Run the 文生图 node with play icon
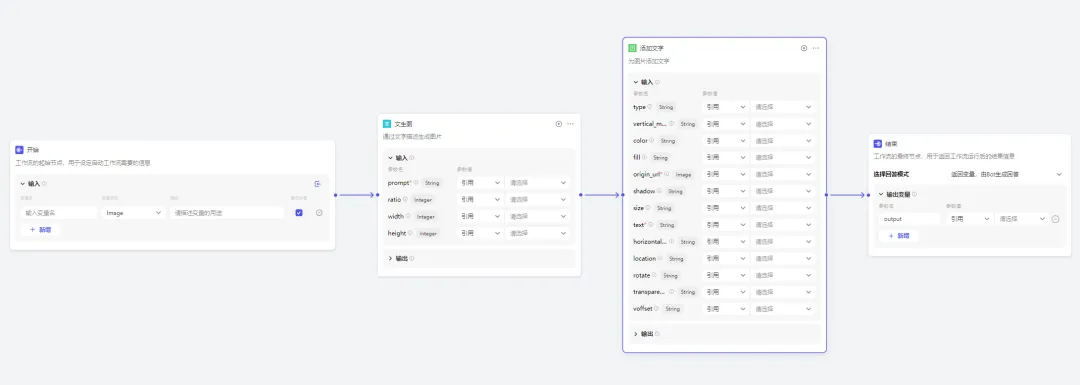The height and width of the screenshot is (385, 1080). 559,124
